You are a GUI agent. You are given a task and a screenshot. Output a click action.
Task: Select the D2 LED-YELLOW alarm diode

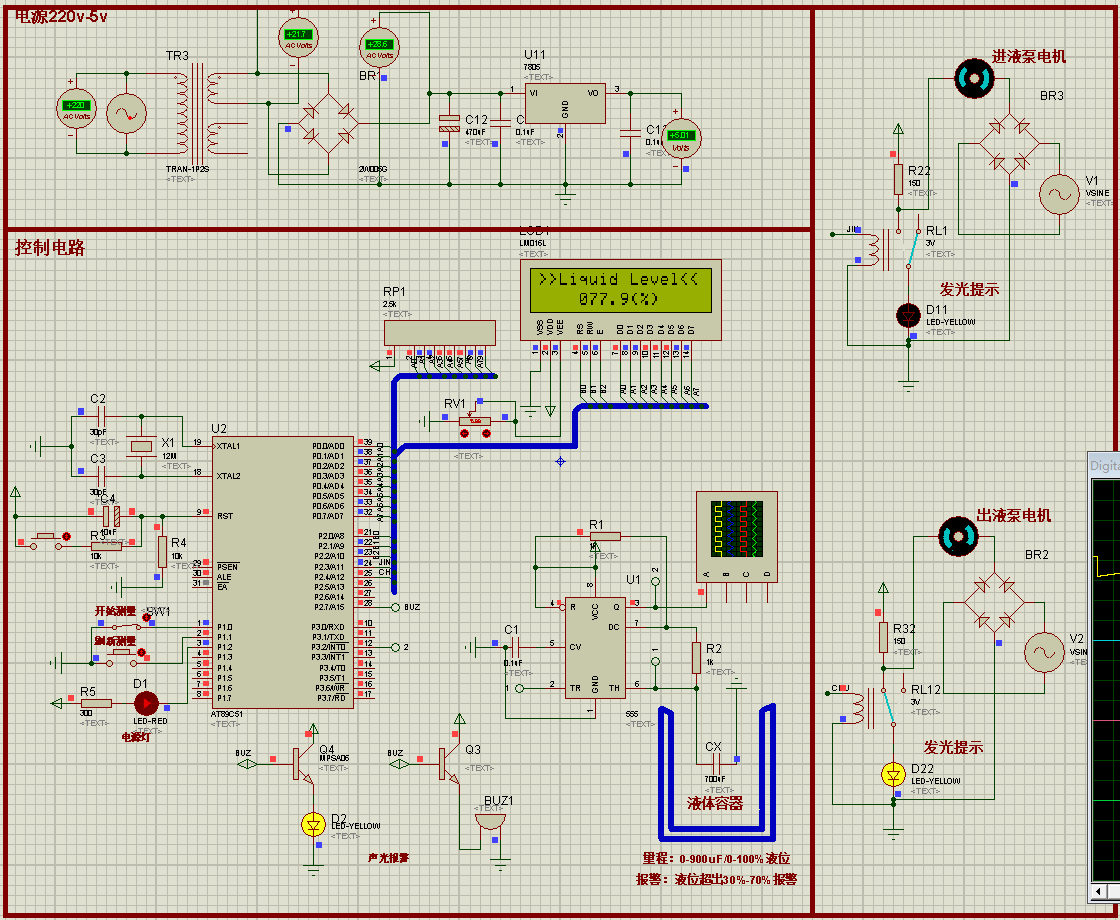coord(313,824)
